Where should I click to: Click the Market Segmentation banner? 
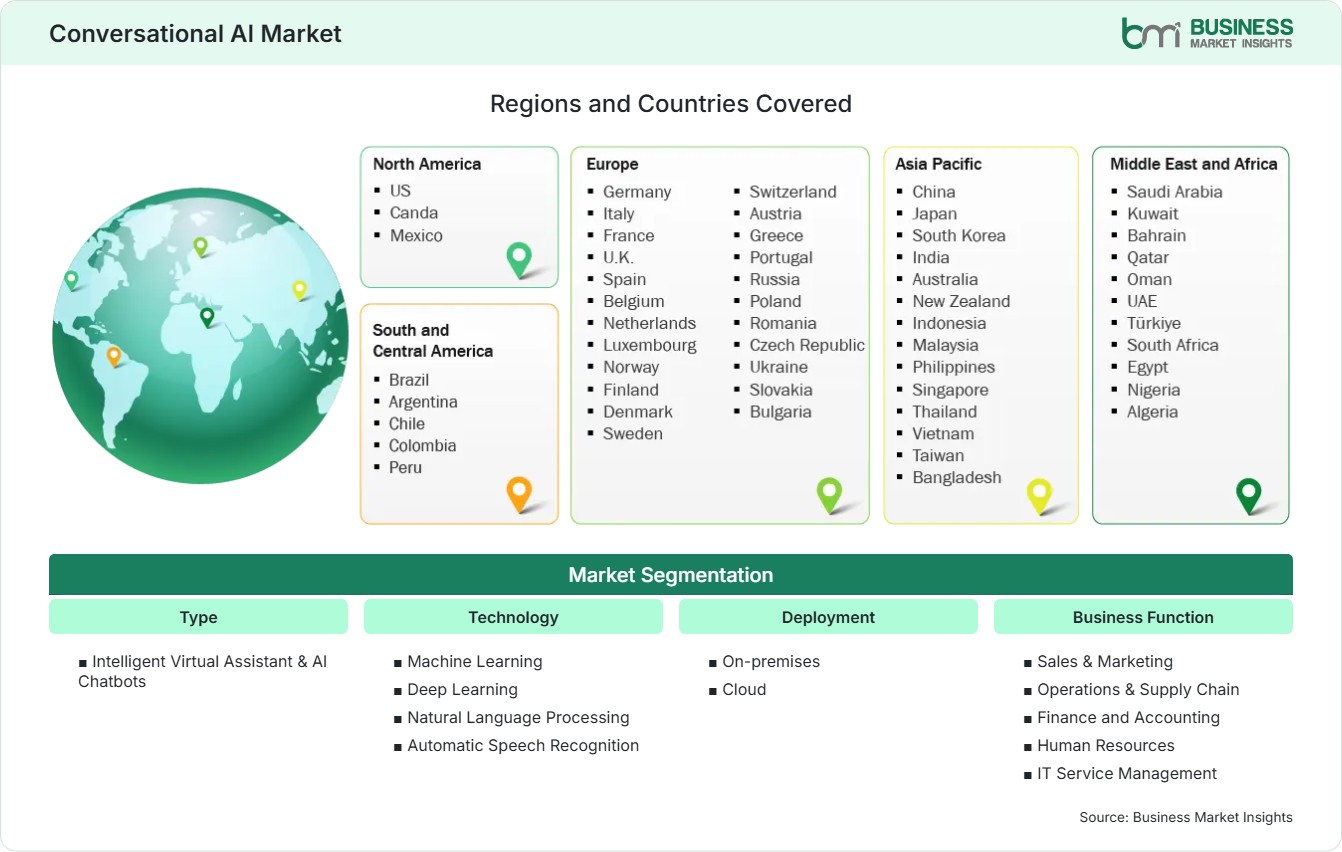pyautogui.click(x=671, y=575)
